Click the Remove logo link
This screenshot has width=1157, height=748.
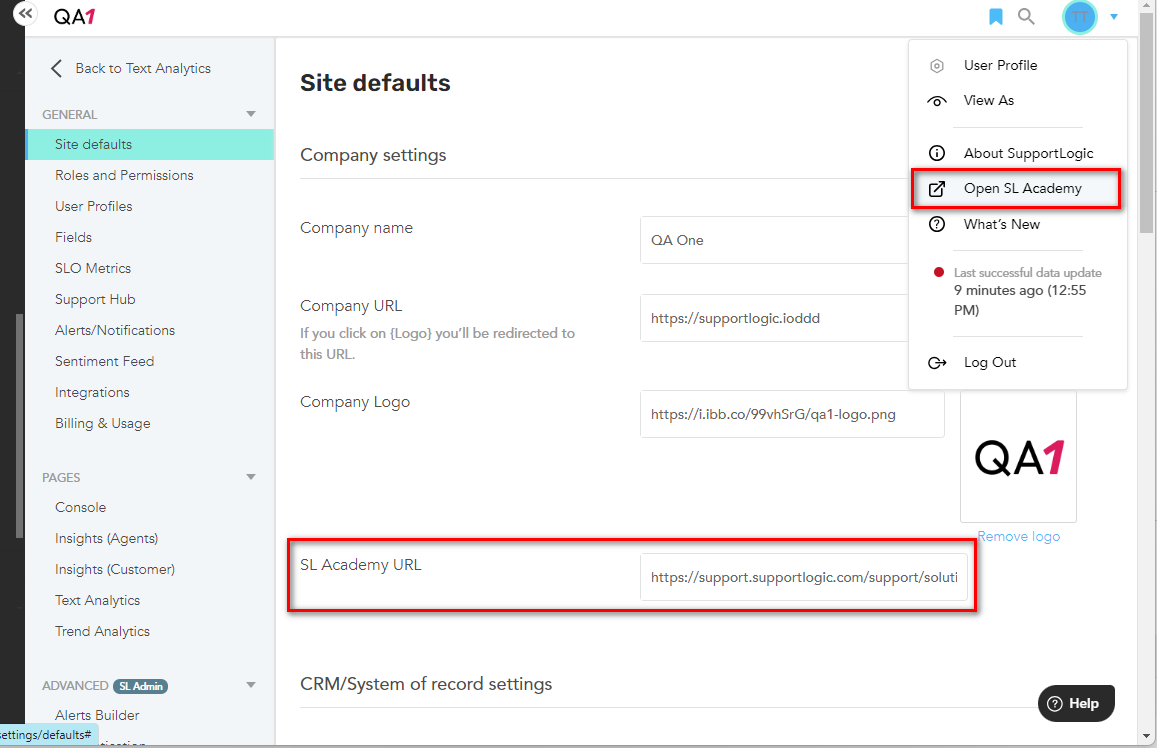coord(1018,536)
